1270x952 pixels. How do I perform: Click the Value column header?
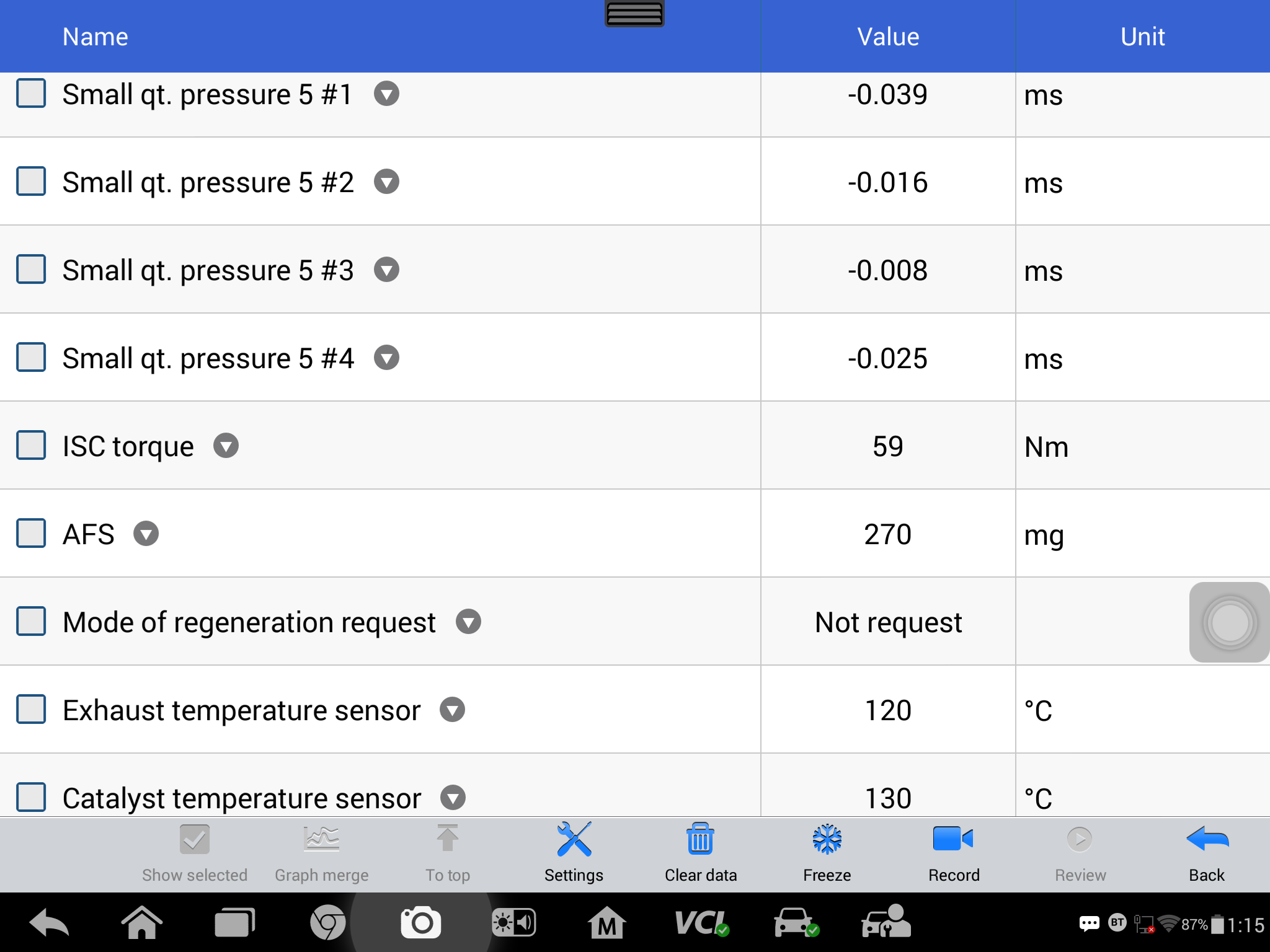pyautogui.click(x=888, y=37)
